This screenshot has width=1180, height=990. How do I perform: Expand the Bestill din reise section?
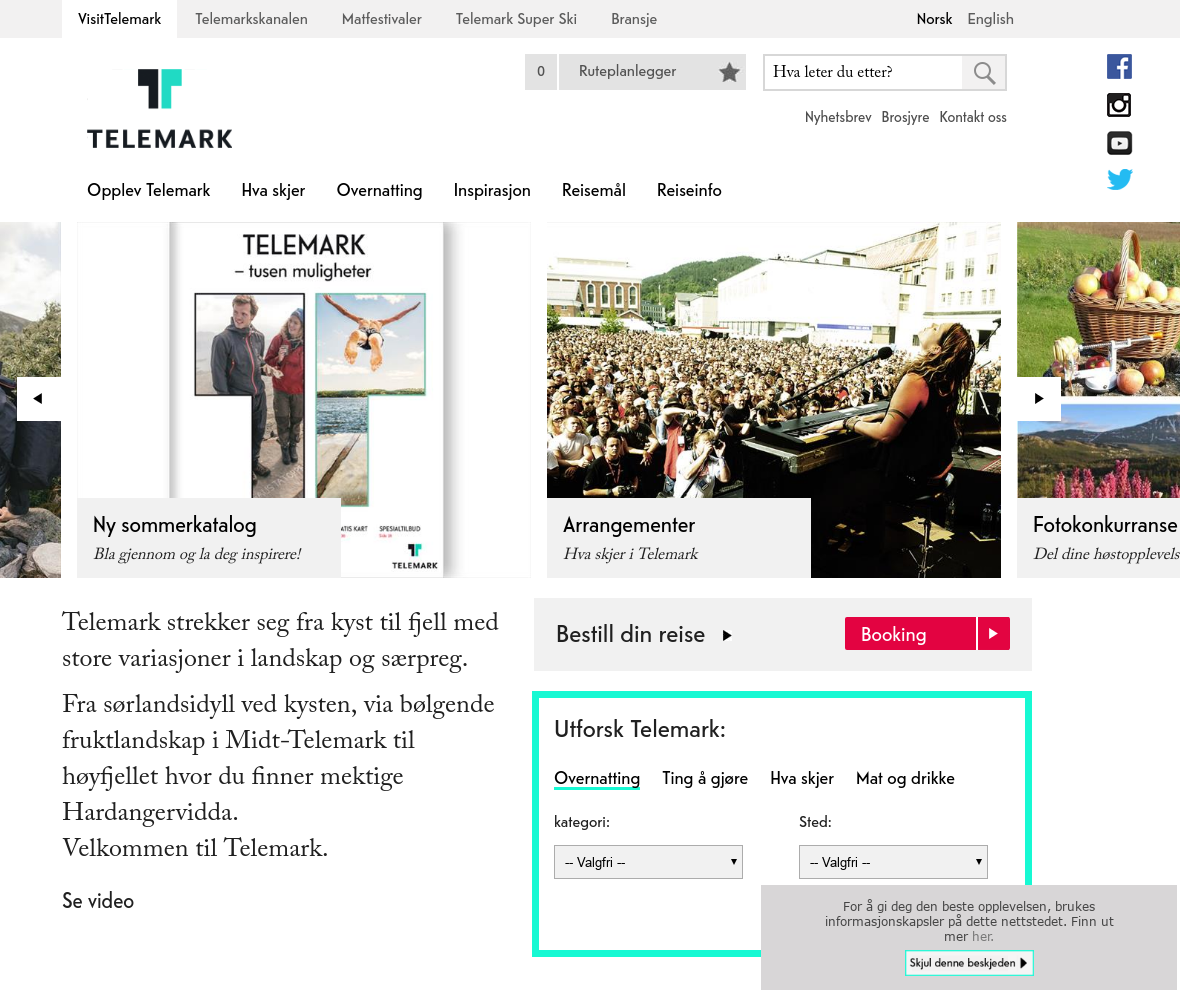[727, 634]
